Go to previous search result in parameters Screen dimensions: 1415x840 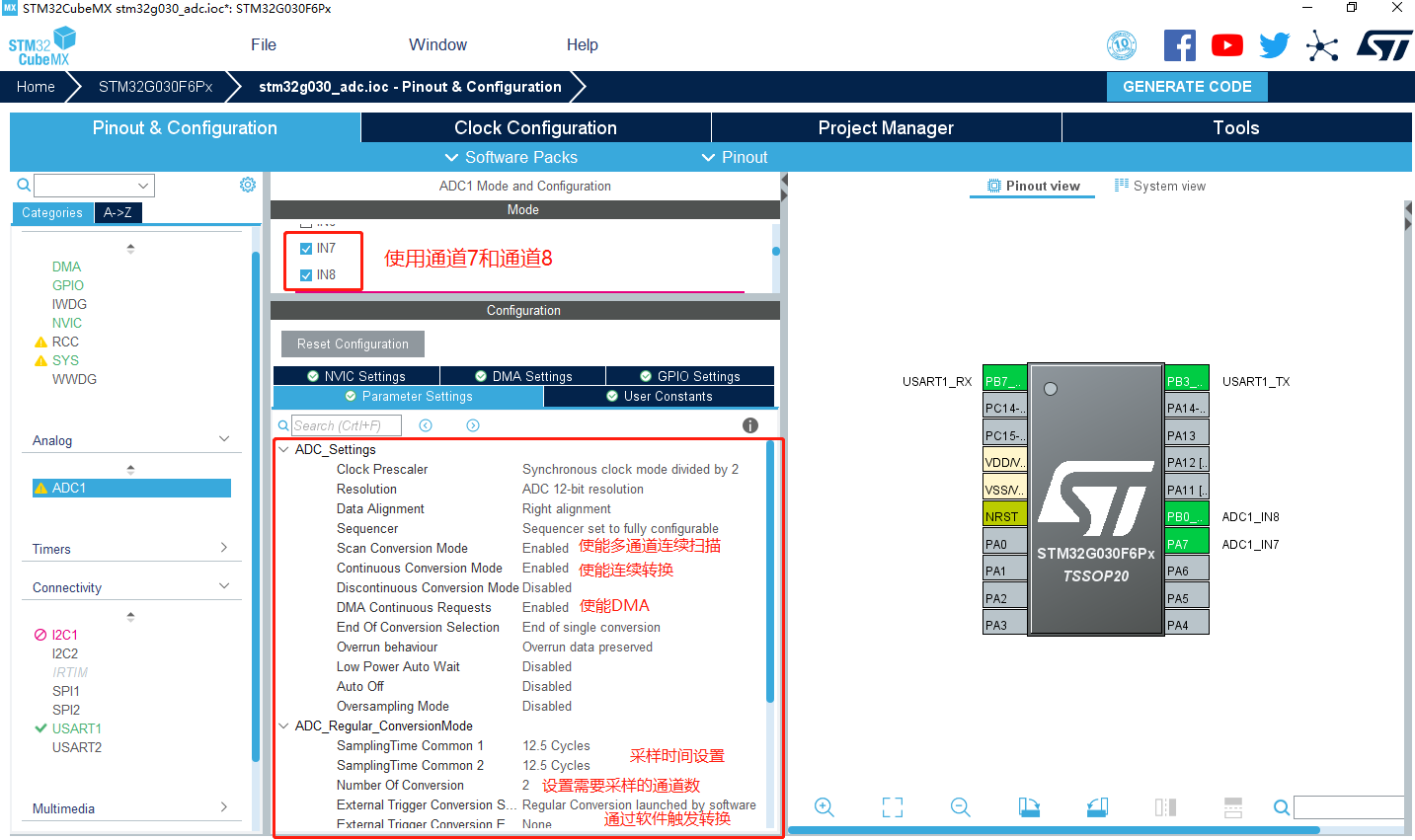(426, 425)
